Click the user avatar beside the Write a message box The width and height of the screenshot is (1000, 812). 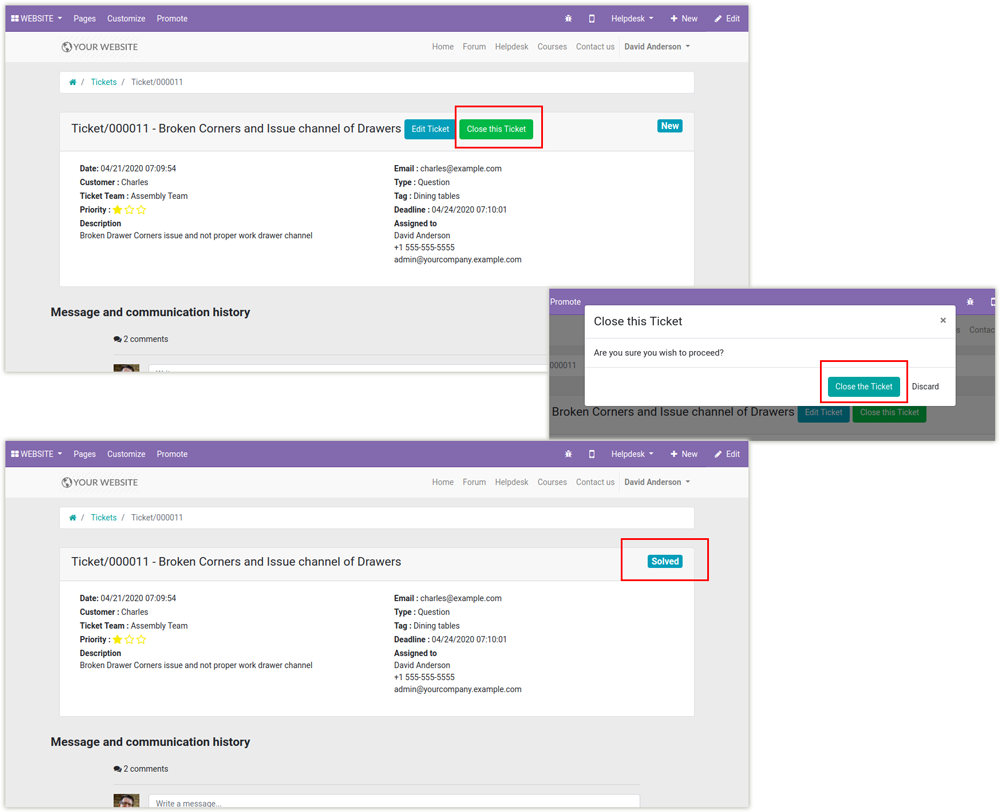(x=126, y=802)
